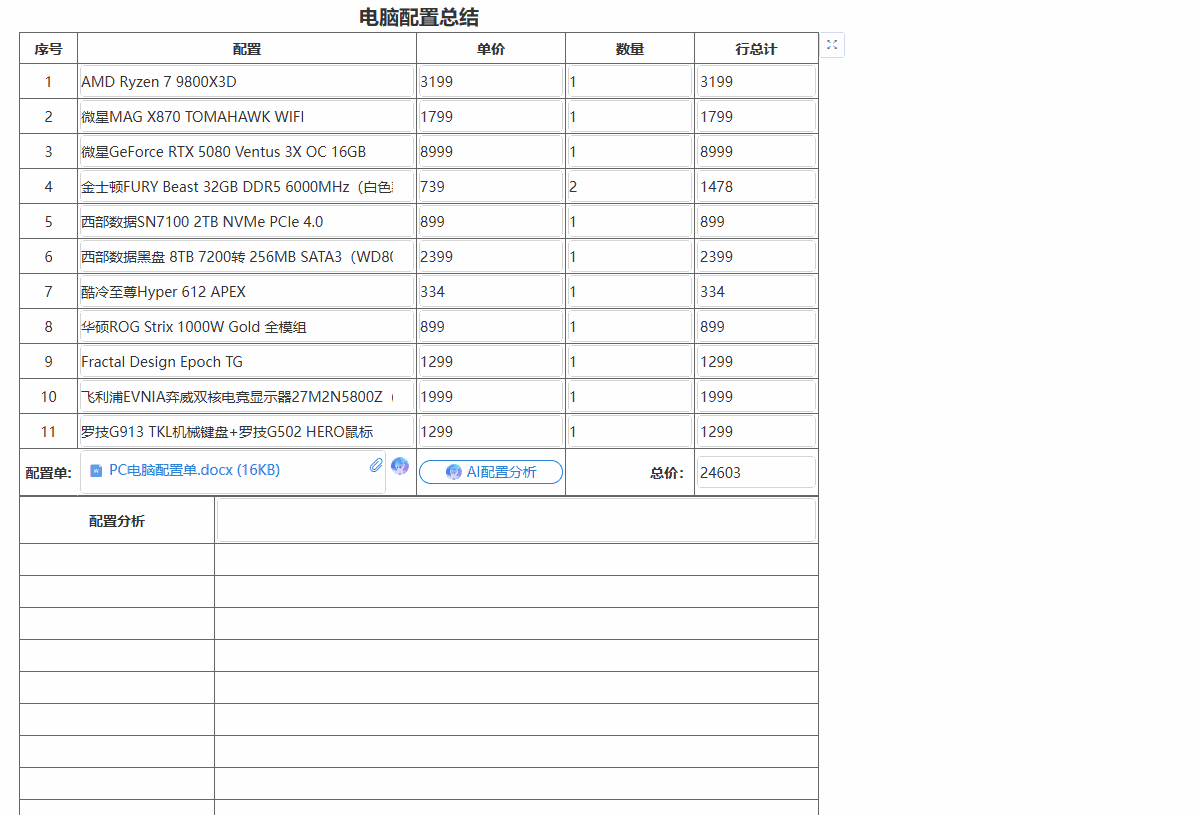Click the 酷冷至尊Hyper 612 APEX field
The width and height of the screenshot is (1199, 815).
pyautogui.click(x=246, y=292)
